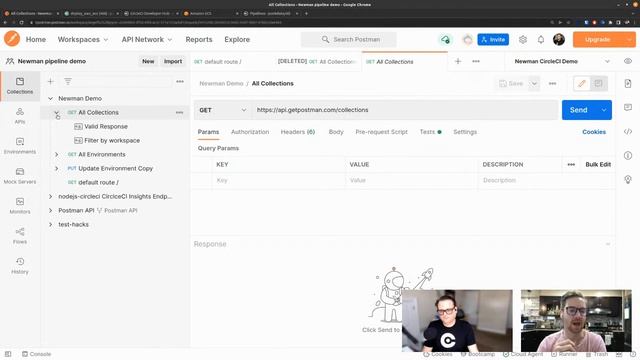
Task: Expand the All Environments request
Action: [x=56, y=154]
